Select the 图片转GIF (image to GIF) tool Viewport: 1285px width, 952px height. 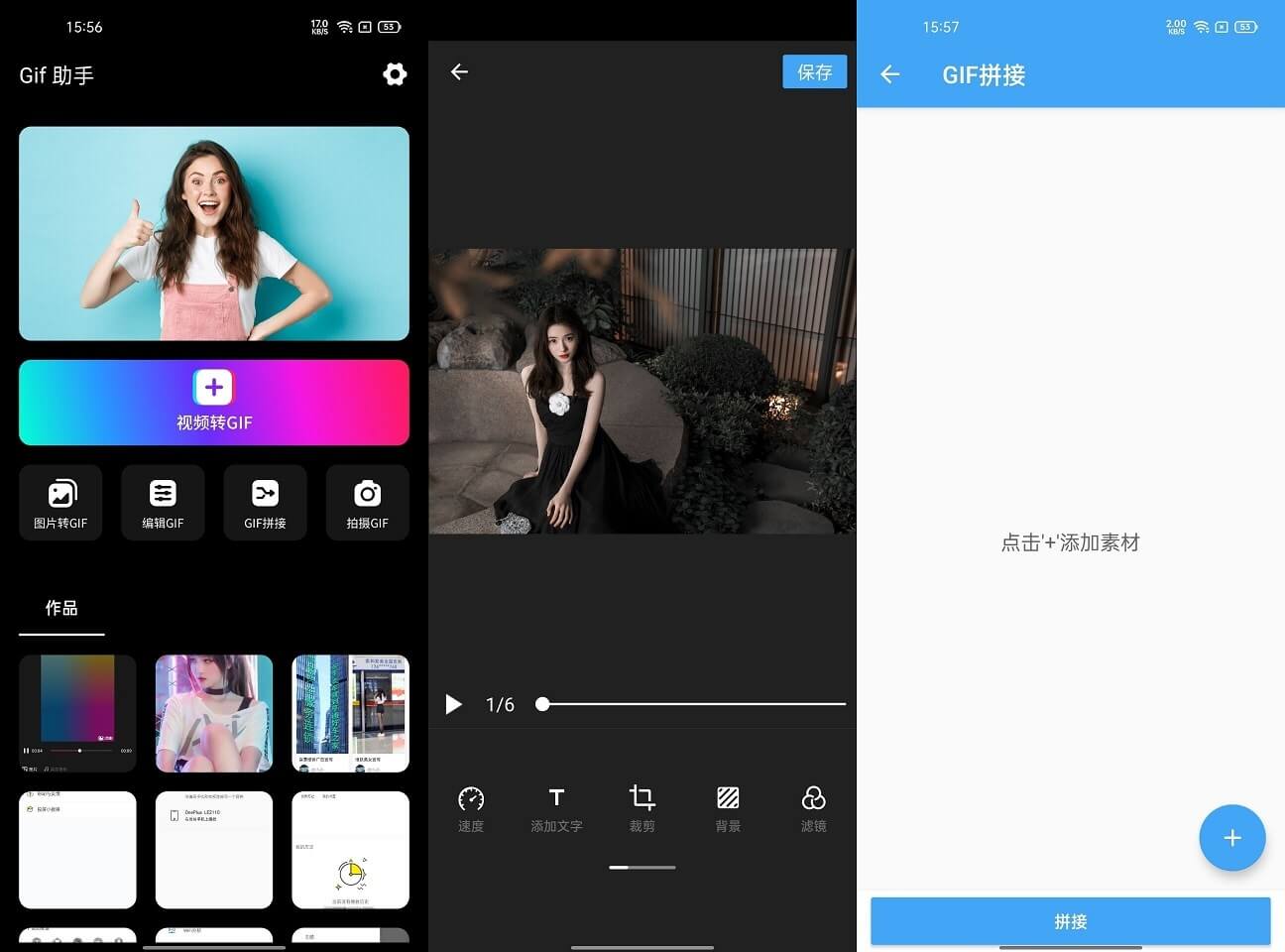click(60, 502)
